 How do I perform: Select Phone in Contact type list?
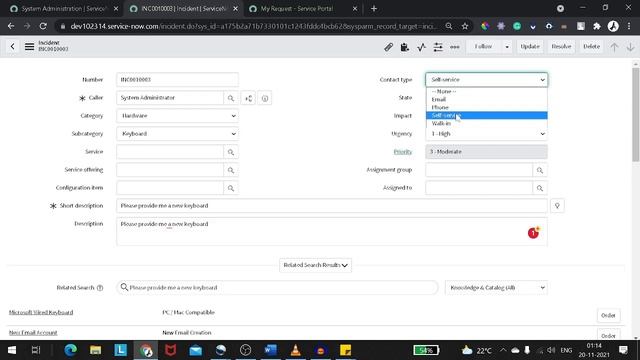pyautogui.click(x=487, y=107)
